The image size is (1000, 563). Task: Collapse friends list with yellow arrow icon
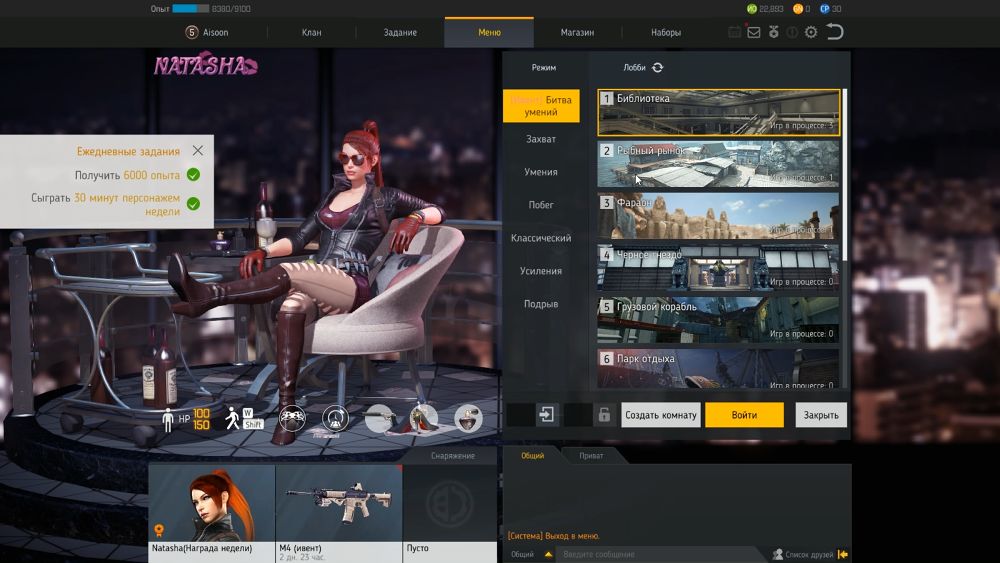coord(843,554)
